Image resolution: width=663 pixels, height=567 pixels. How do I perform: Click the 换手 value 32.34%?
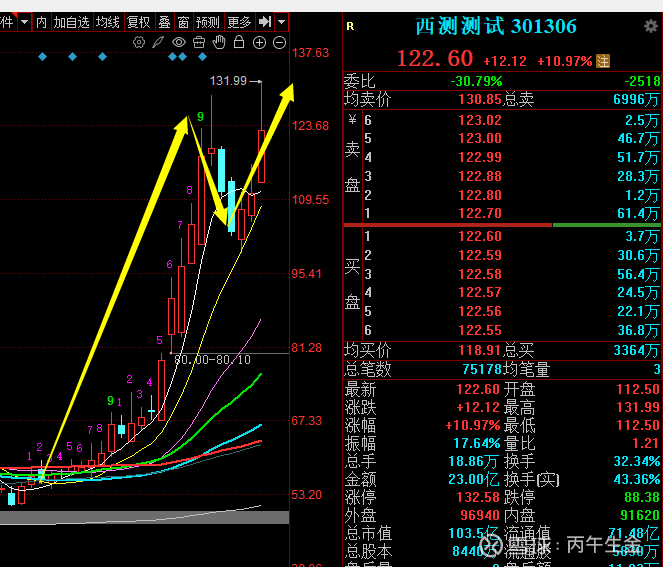637,461
